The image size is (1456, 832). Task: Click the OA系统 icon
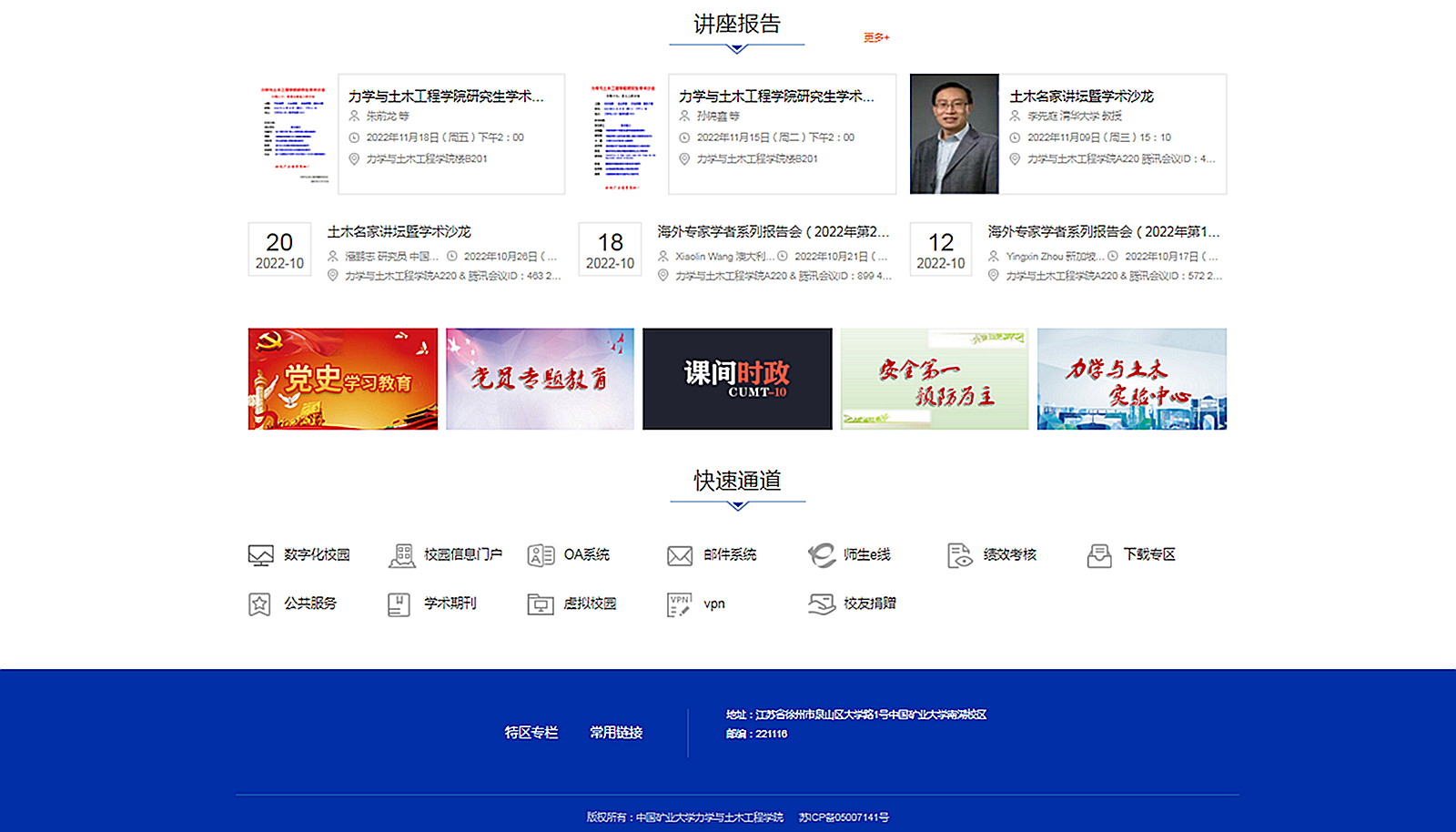(541, 555)
